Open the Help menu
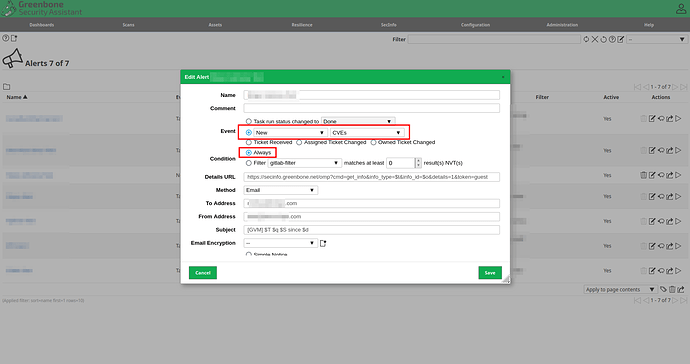 click(x=649, y=25)
